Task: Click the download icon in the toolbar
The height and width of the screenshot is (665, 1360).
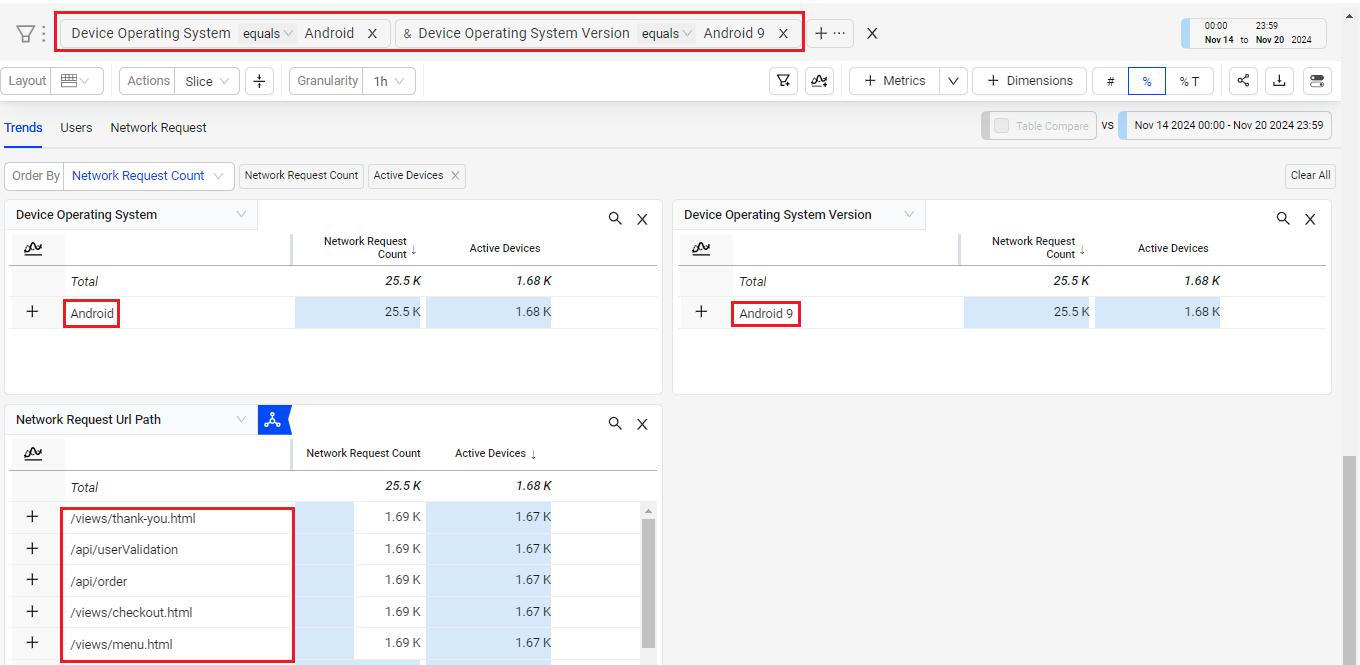Action: pos(1279,81)
